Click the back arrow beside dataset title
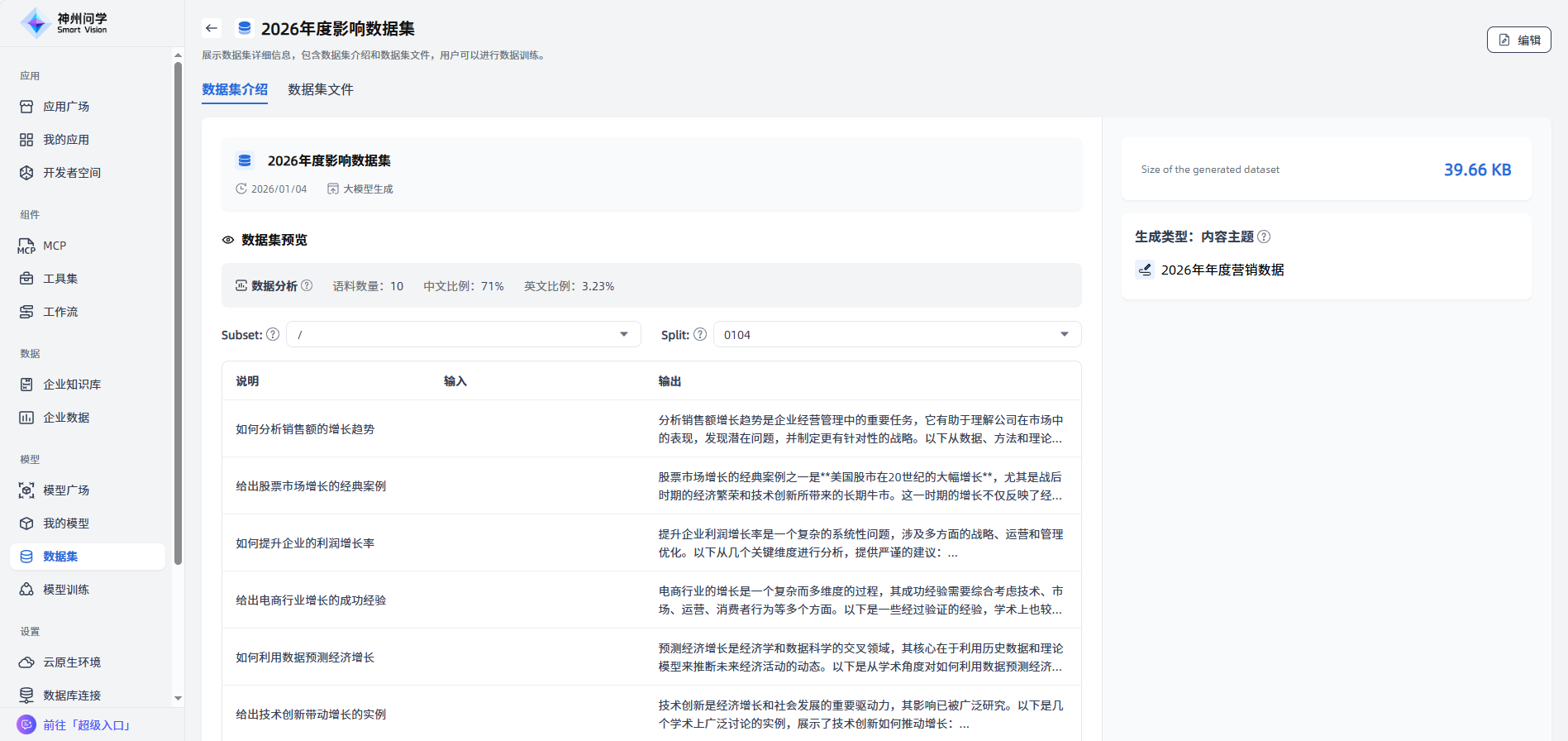 212,28
